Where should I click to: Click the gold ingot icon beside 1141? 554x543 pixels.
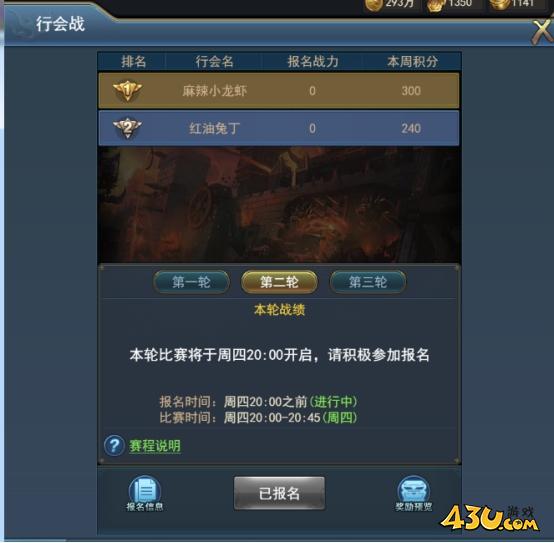pyautogui.click(x=499, y=5)
